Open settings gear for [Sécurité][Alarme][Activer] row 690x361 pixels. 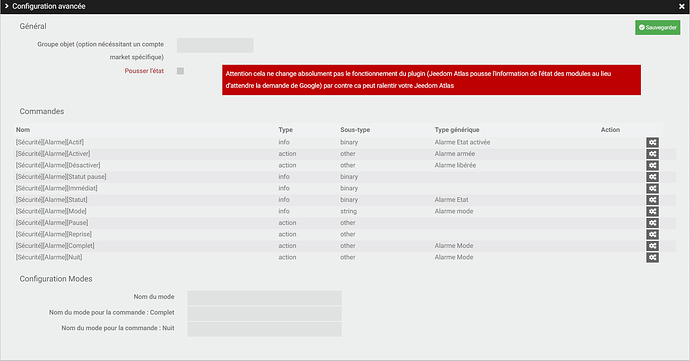(x=652, y=154)
